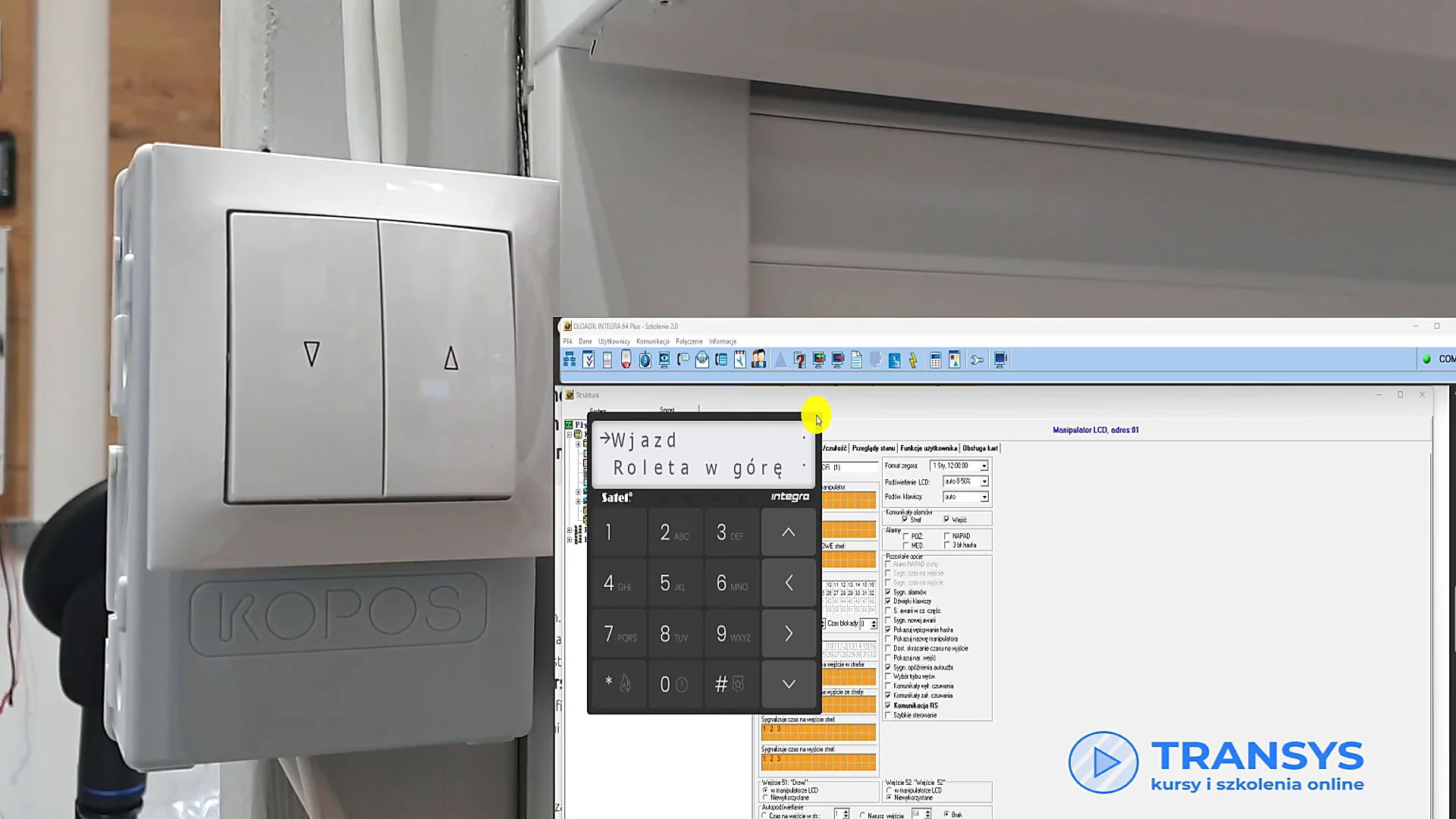Viewport: 1456px width, 819px height.
Task: Open the system structure toolbar icon
Action: tap(570, 359)
